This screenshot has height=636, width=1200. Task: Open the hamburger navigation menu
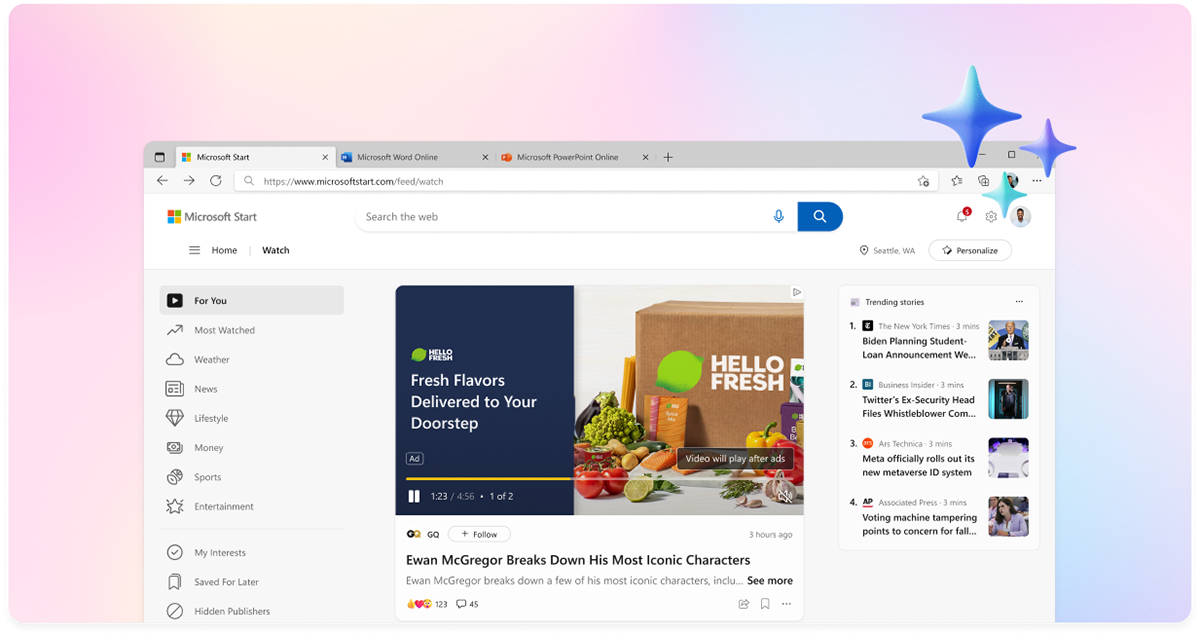194,250
